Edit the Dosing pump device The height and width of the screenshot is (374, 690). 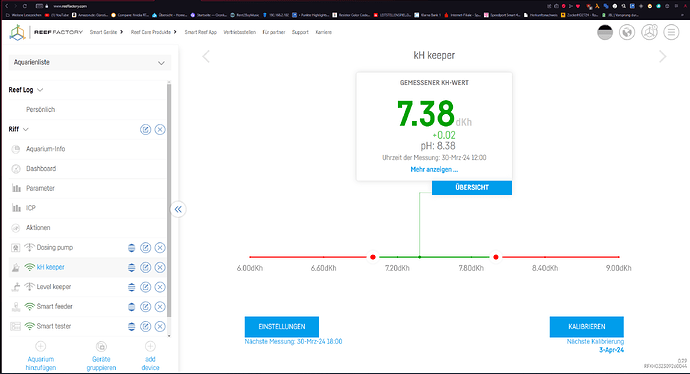tap(145, 248)
